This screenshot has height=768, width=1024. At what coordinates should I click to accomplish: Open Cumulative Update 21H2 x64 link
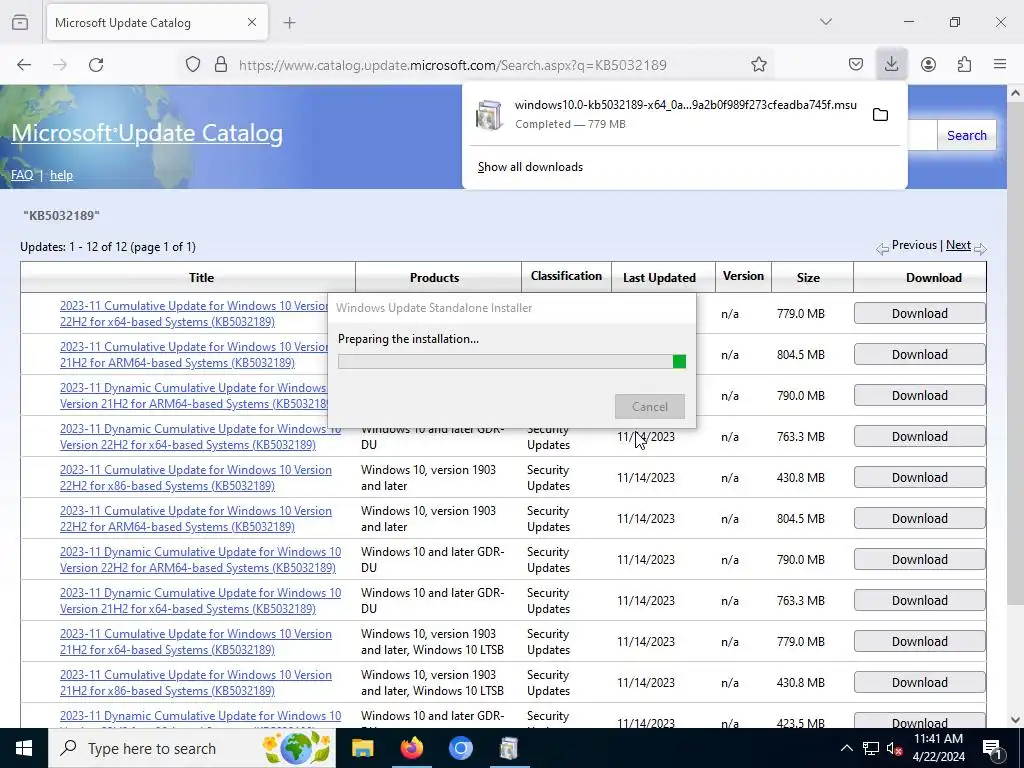coord(196,642)
